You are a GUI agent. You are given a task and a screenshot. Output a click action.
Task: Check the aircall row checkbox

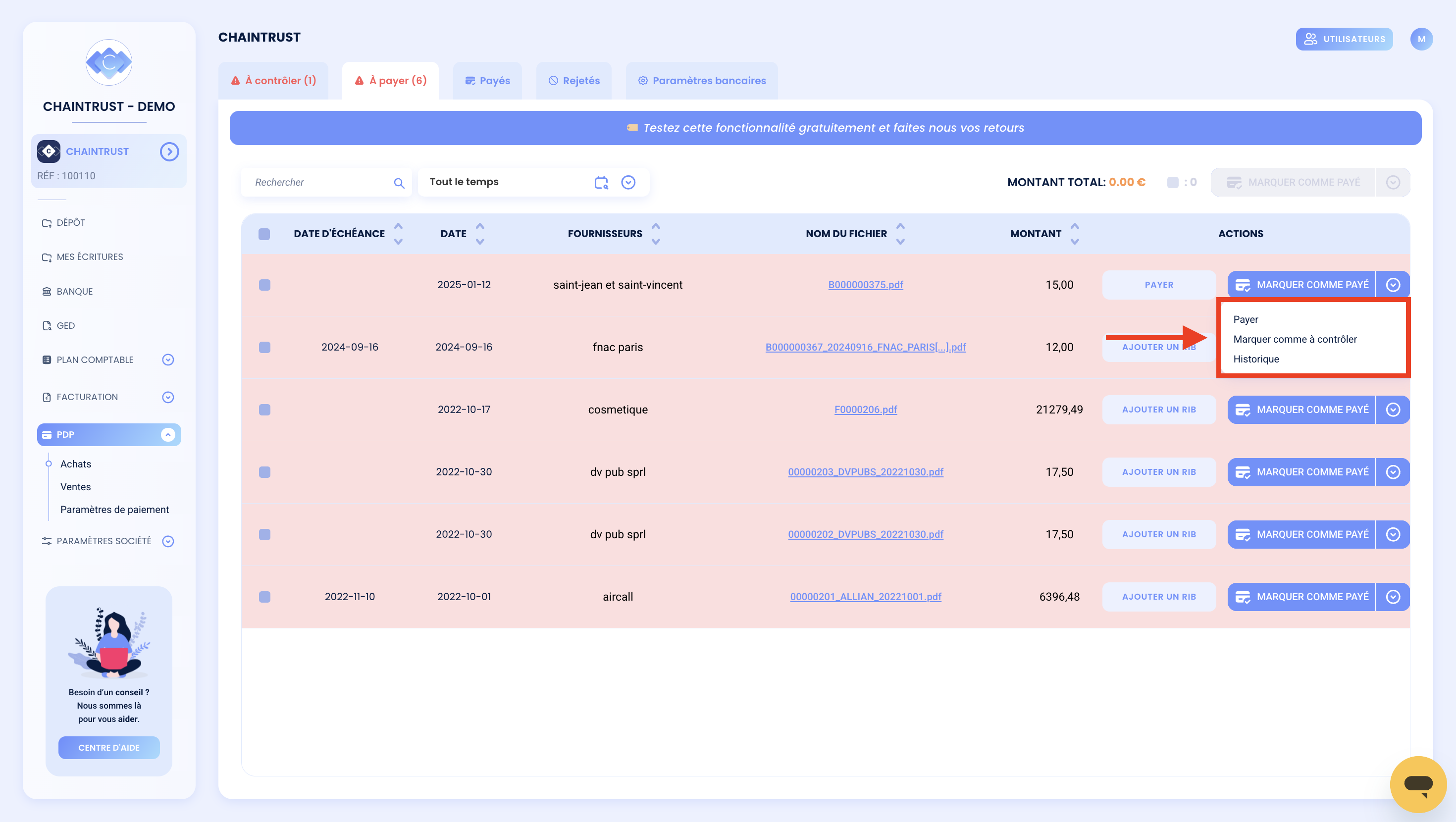264,596
